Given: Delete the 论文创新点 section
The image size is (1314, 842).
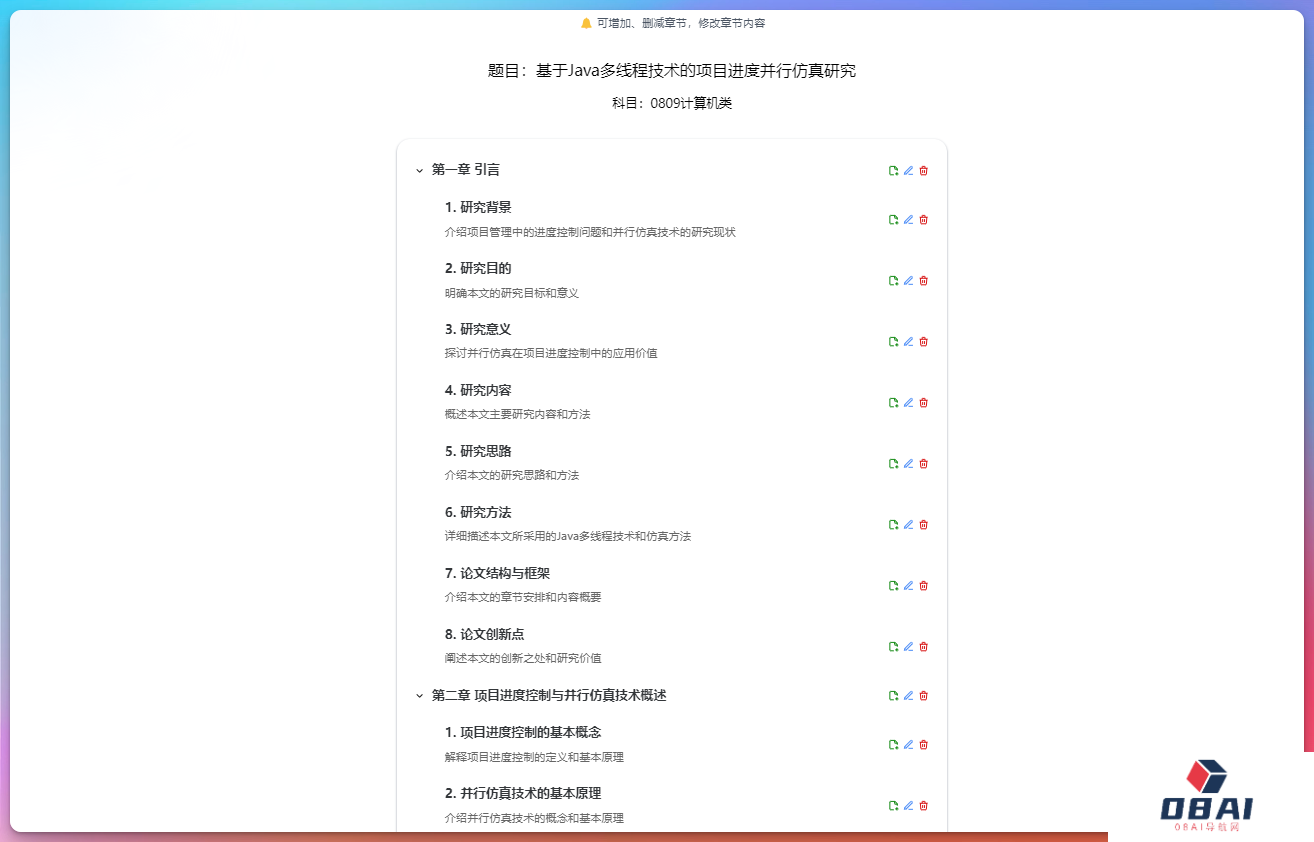Looking at the screenshot, I should [x=924, y=647].
